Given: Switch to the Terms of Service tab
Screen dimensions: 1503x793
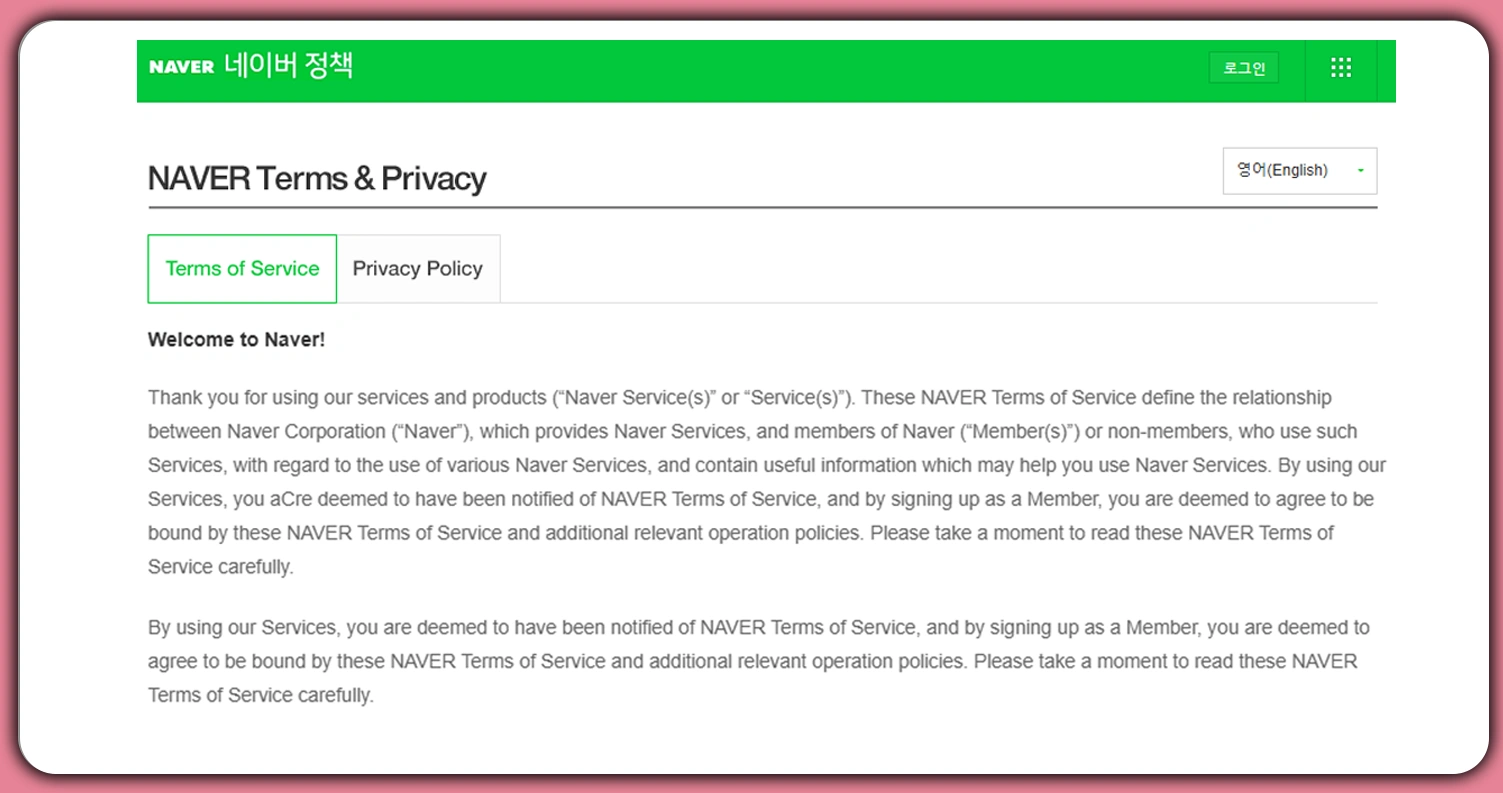Looking at the screenshot, I should tap(242, 269).
